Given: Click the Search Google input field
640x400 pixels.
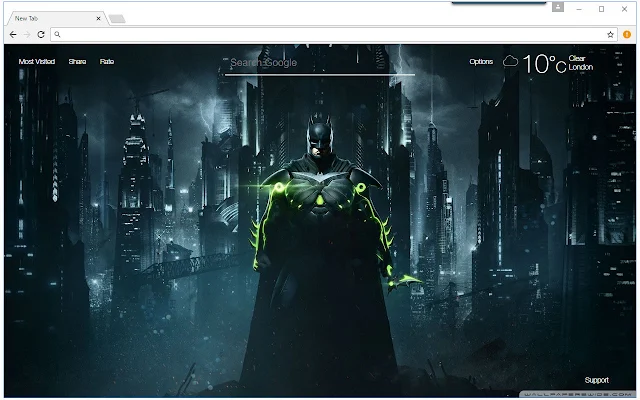Looking at the screenshot, I should [320, 63].
